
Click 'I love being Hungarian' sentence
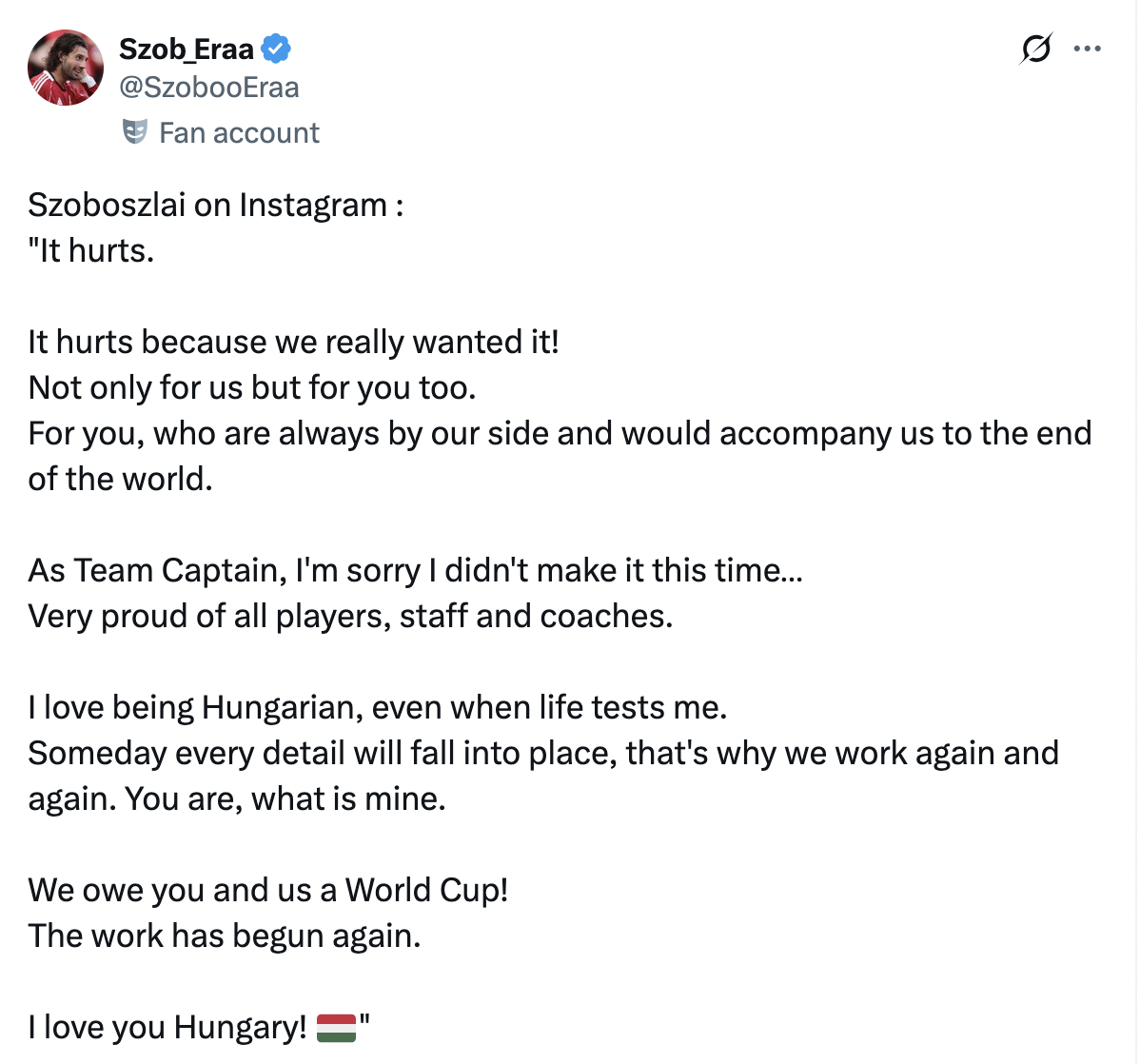(x=378, y=707)
